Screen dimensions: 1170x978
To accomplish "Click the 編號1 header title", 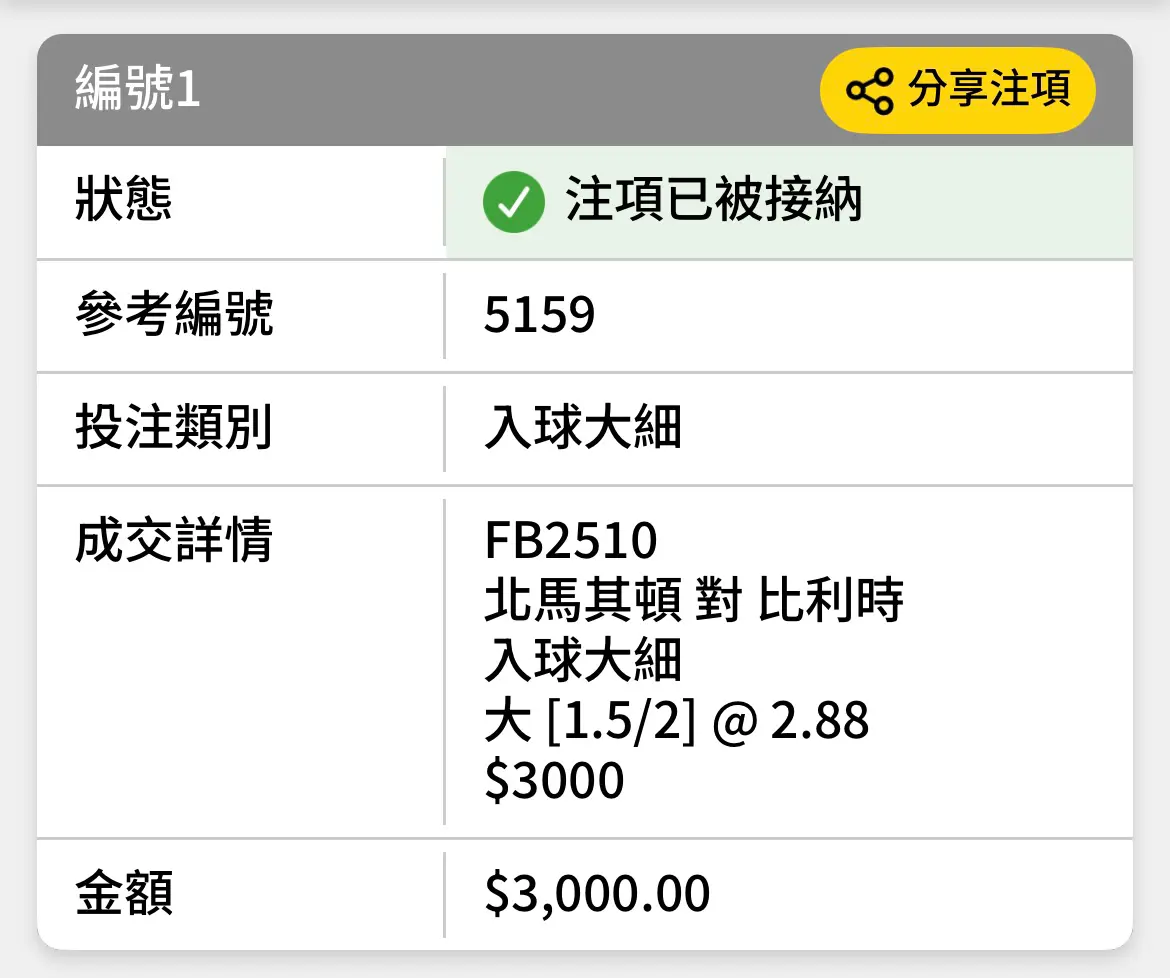I will [138, 88].
